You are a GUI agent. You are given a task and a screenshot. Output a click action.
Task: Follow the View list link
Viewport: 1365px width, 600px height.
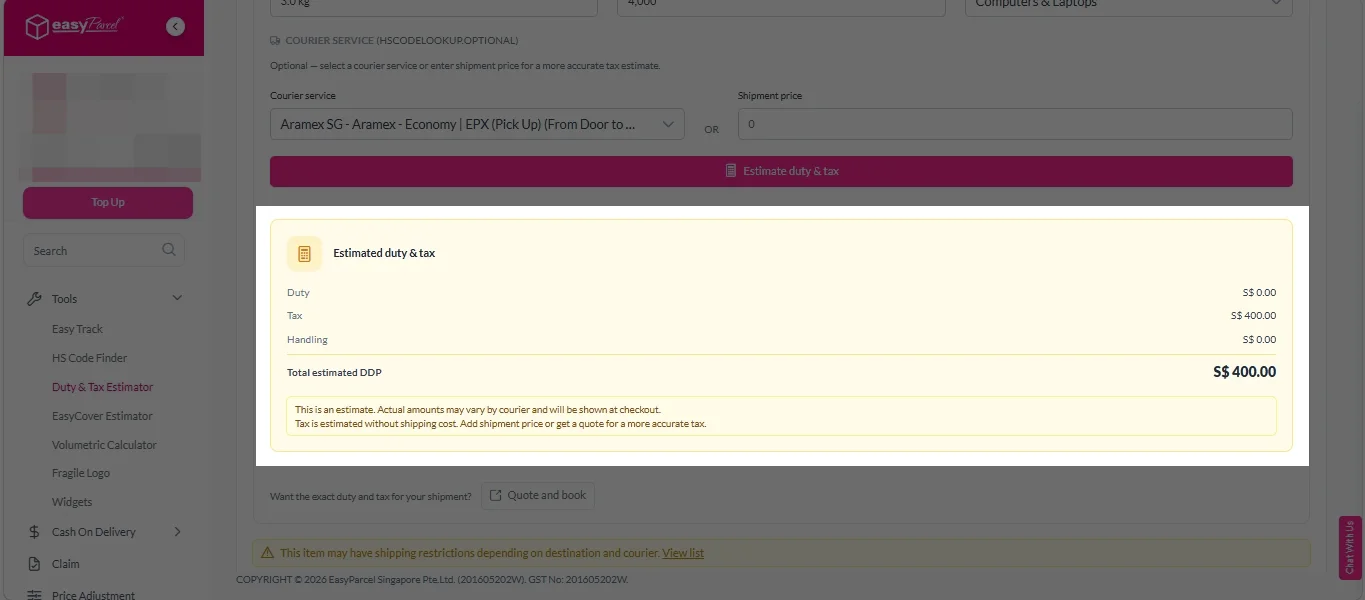[x=683, y=553]
